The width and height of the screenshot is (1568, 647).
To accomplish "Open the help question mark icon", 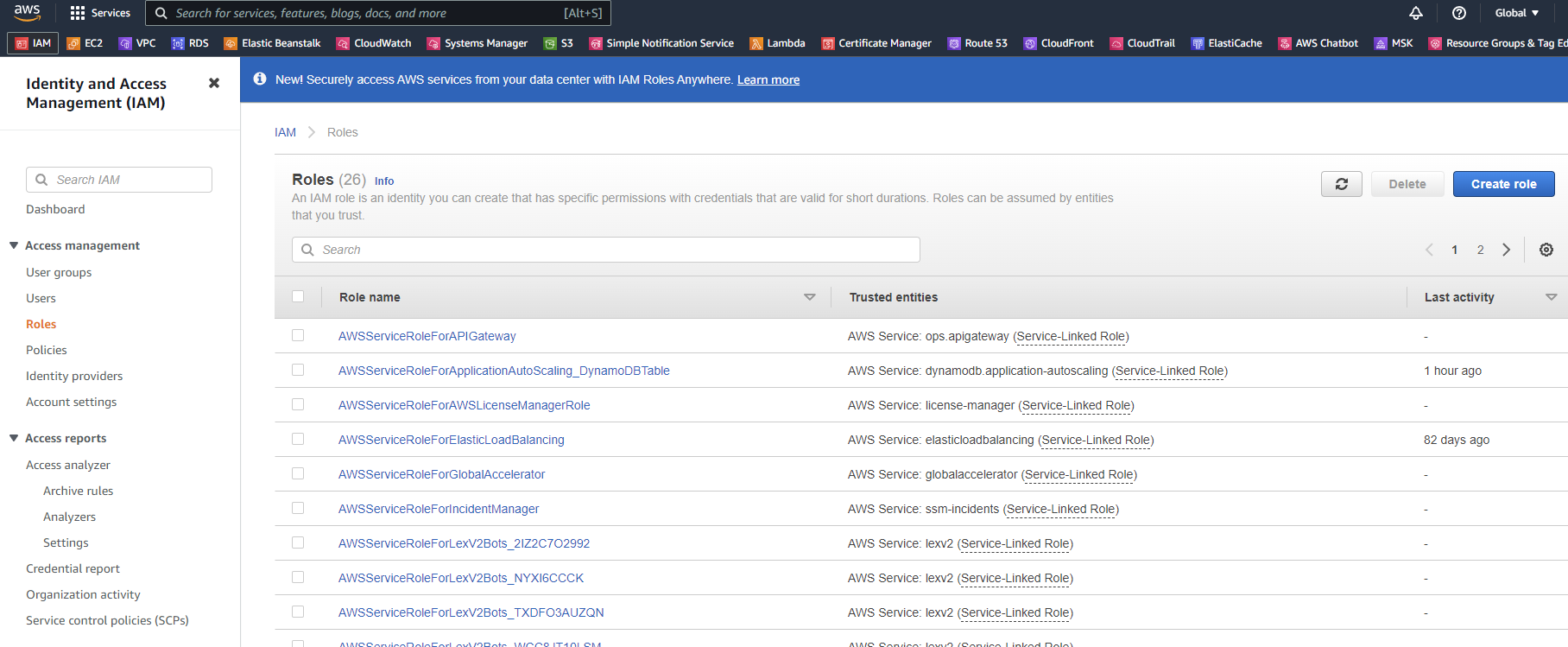I will [x=1459, y=13].
